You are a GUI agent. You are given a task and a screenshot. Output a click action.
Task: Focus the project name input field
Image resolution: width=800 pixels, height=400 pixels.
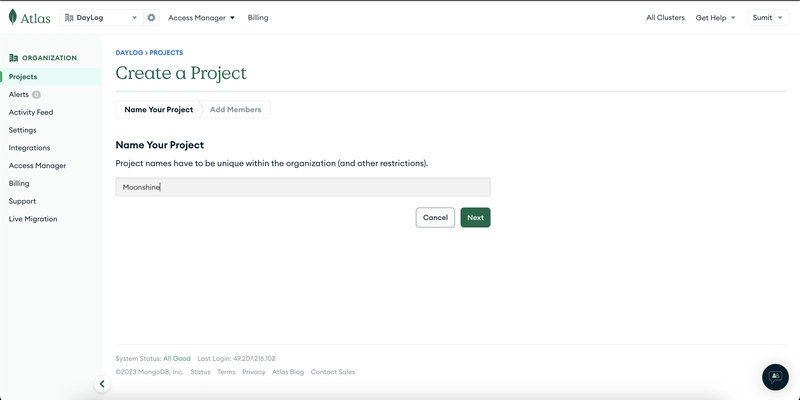[x=303, y=187]
